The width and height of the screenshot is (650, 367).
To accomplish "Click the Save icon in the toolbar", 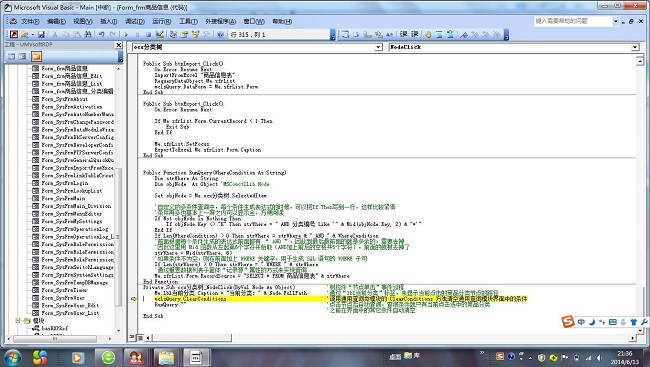I will click(41, 34).
